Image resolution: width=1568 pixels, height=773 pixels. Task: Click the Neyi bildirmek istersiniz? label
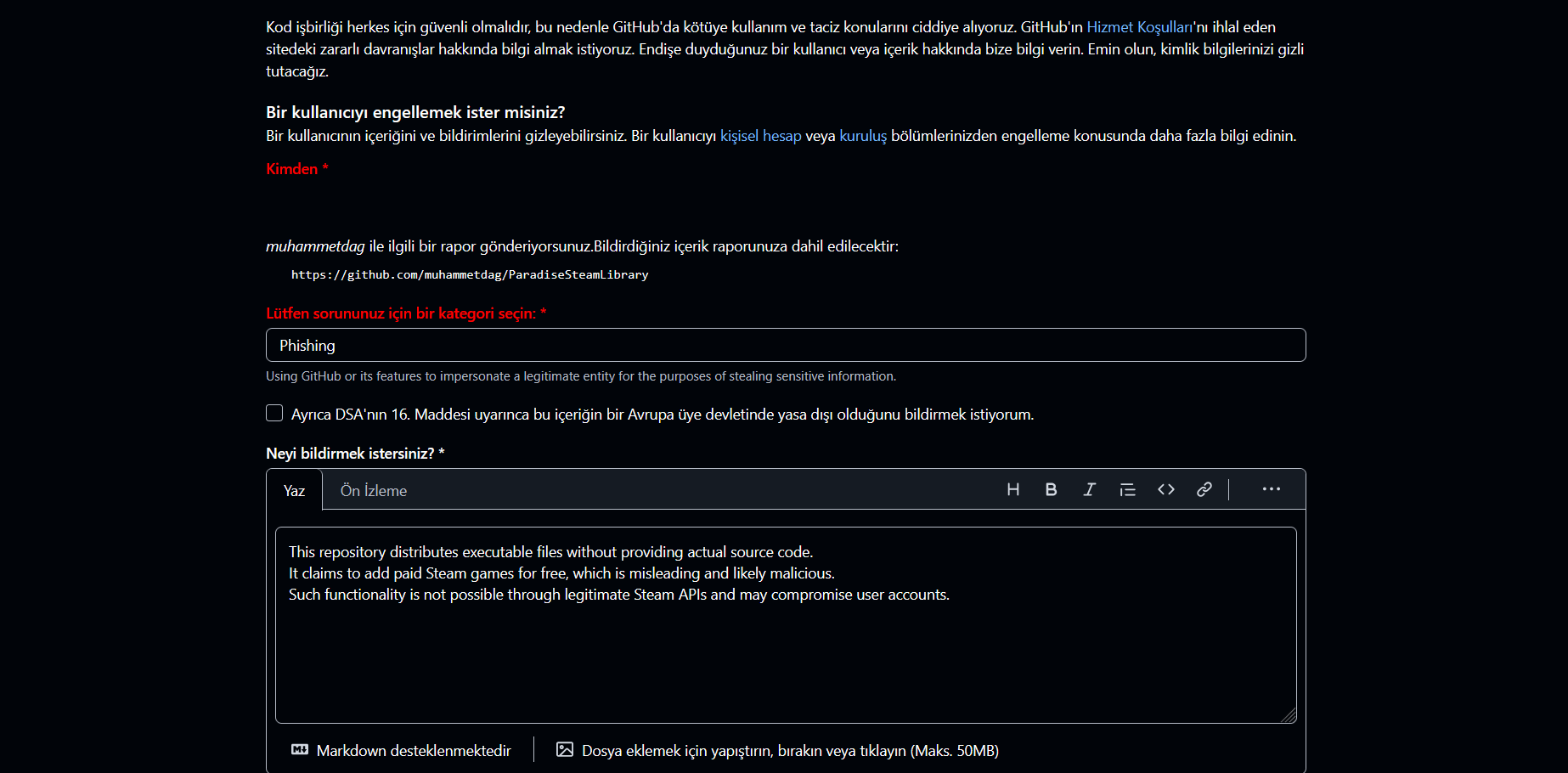(355, 454)
